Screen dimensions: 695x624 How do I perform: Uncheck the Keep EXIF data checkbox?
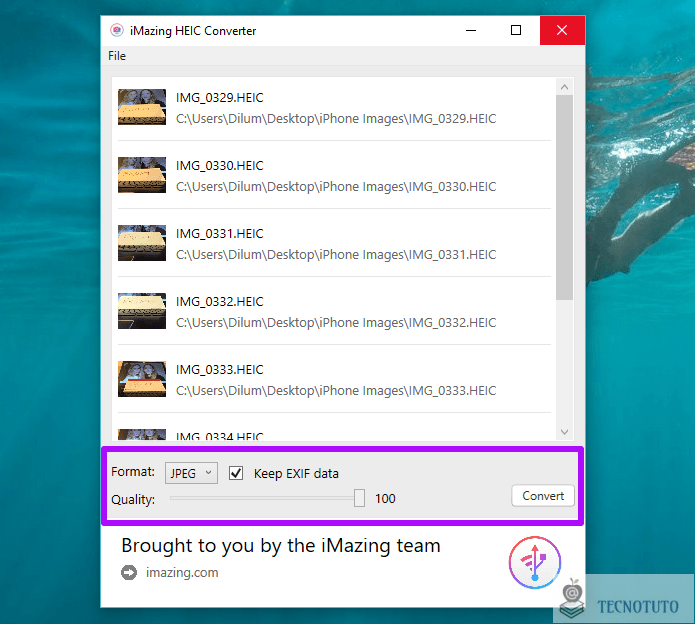click(x=236, y=473)
